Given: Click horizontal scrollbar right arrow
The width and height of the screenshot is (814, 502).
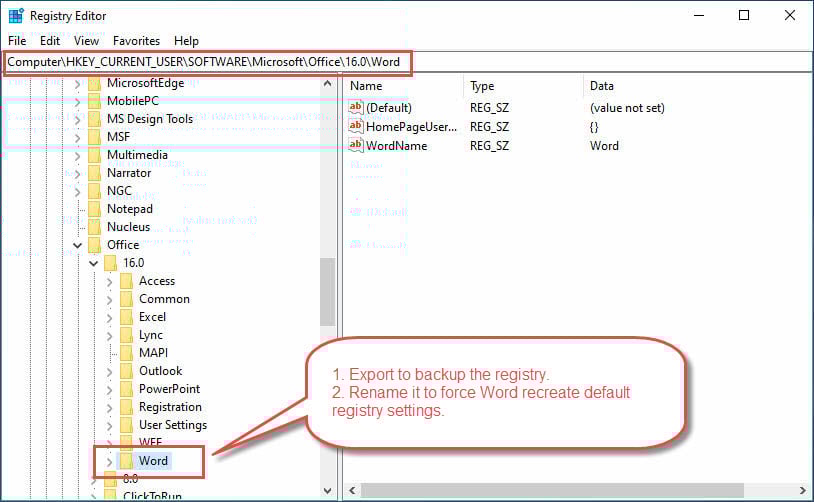Looking at the screenshot, I should (x=803, y=491).
